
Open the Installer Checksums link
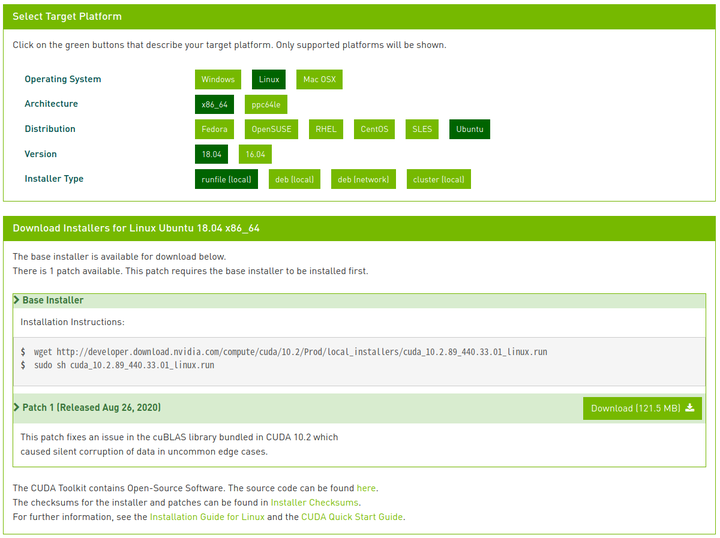coord(315,503)
